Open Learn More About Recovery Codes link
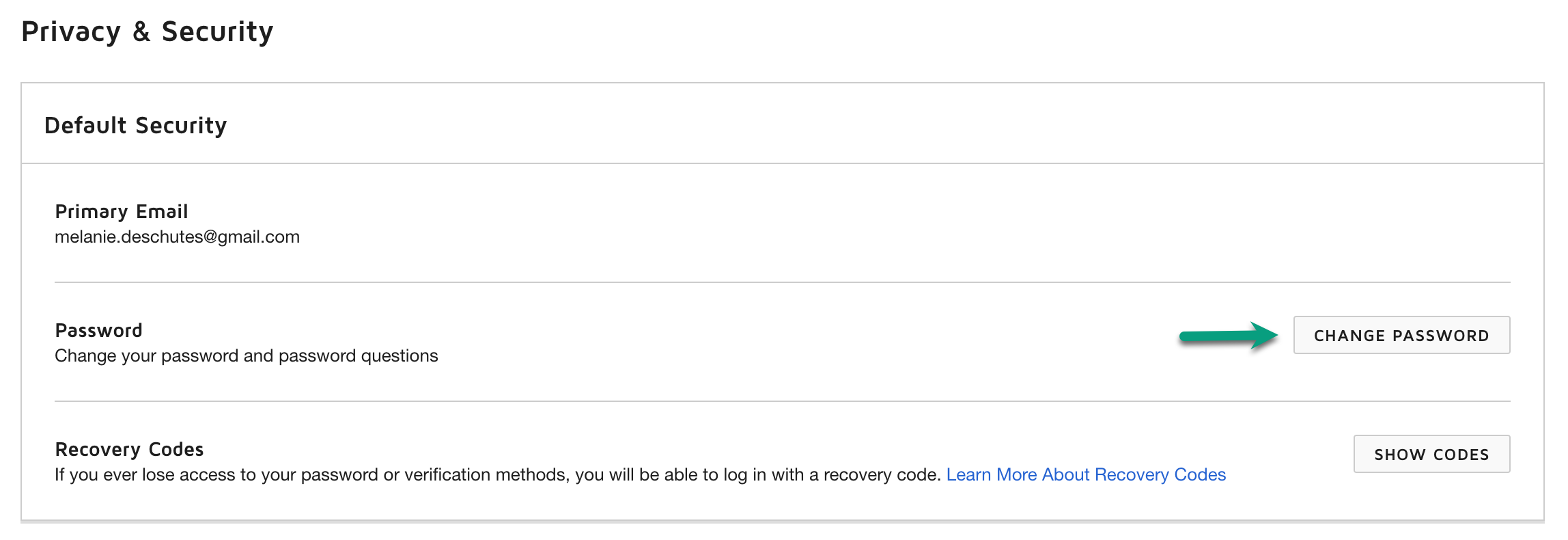 coord(1085,474)
